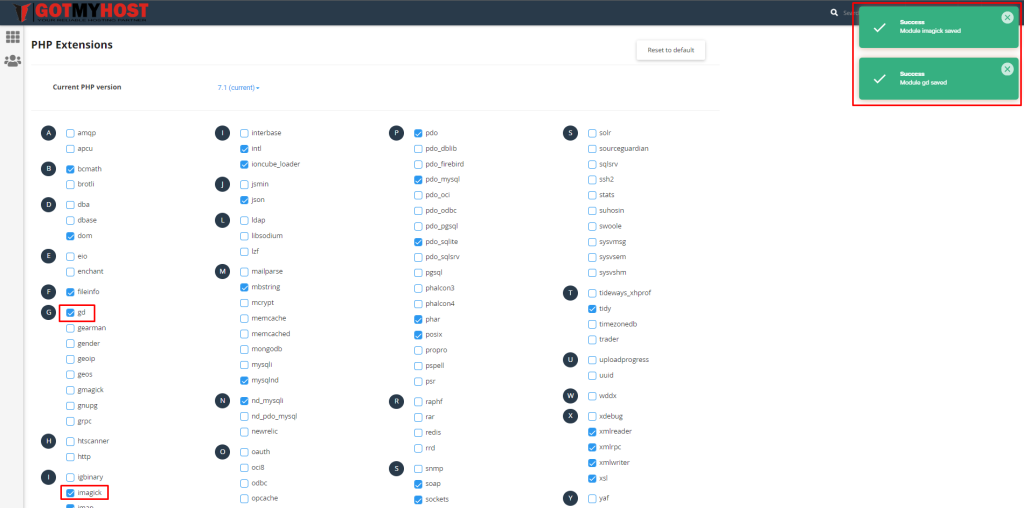Uncheck the ioncube_loader extension
The image size is (1024, 508).
[245, 164]
